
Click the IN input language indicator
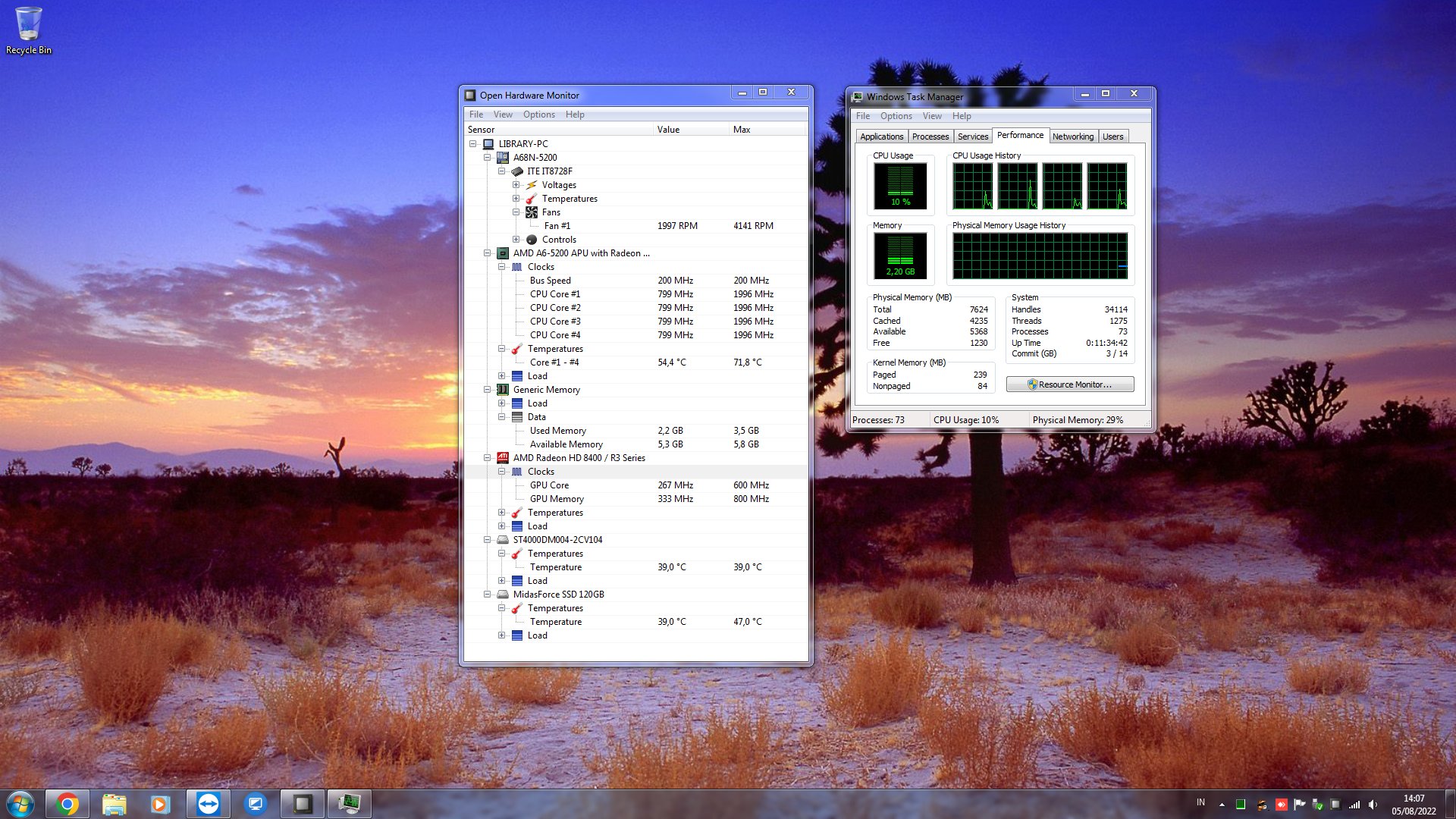pyautogui.click(x=1200, y=802)
